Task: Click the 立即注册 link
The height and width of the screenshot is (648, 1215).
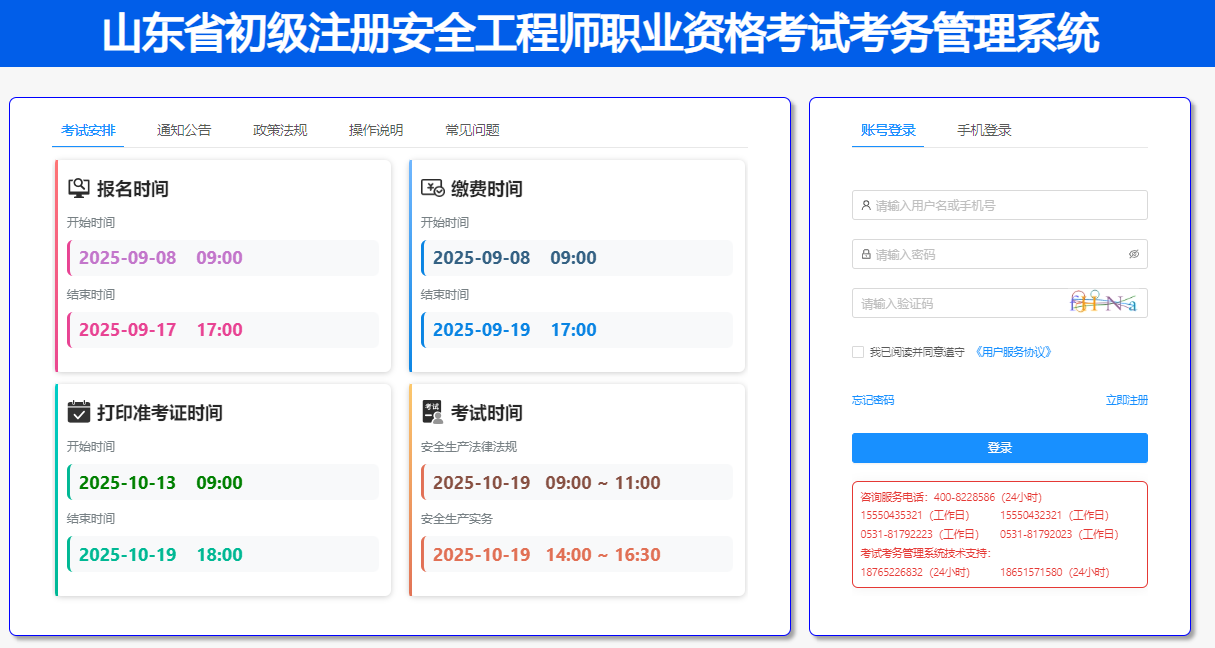Action: point(1127,400)
